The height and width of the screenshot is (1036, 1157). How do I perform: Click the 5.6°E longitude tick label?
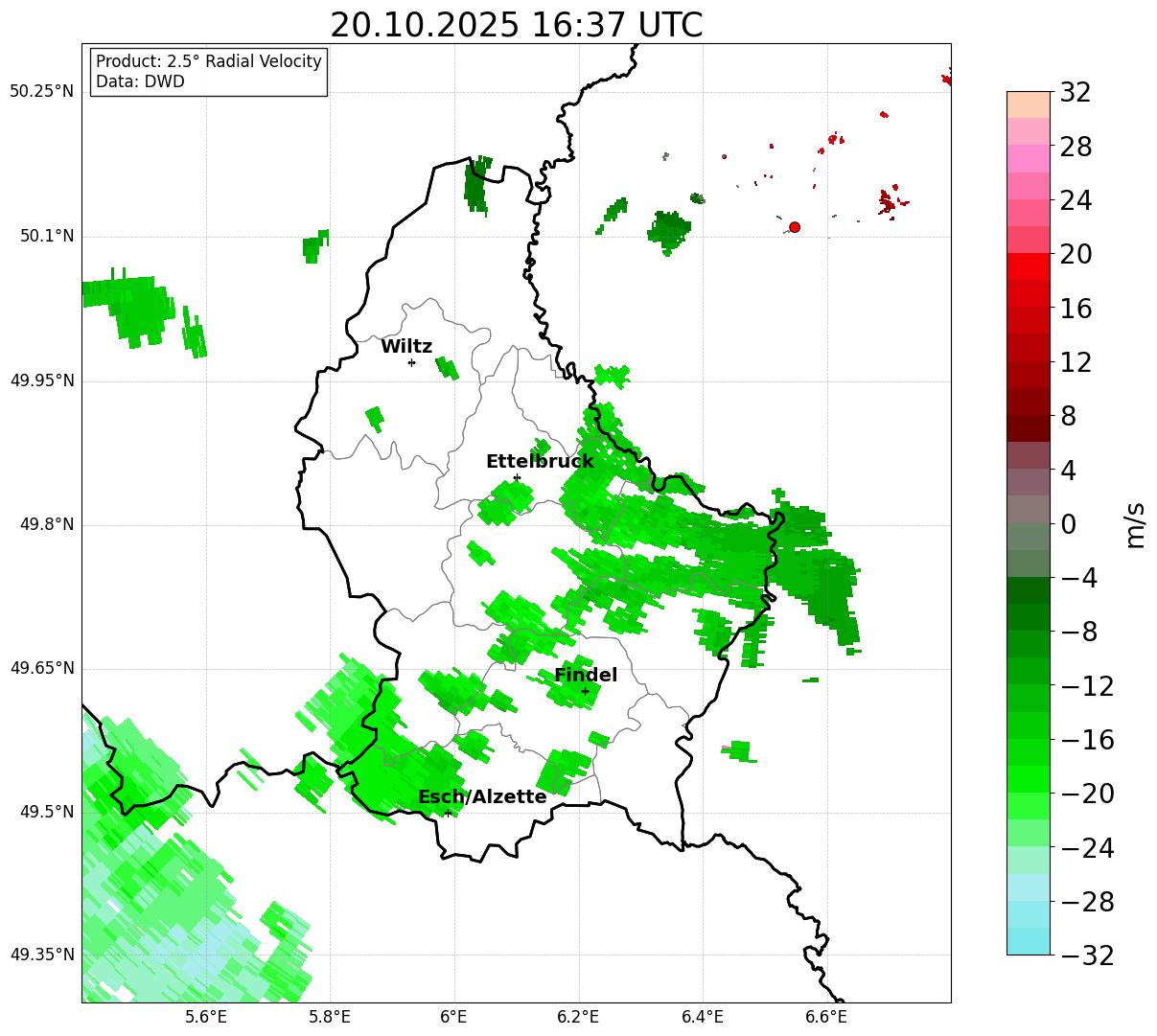point(206,1017)
